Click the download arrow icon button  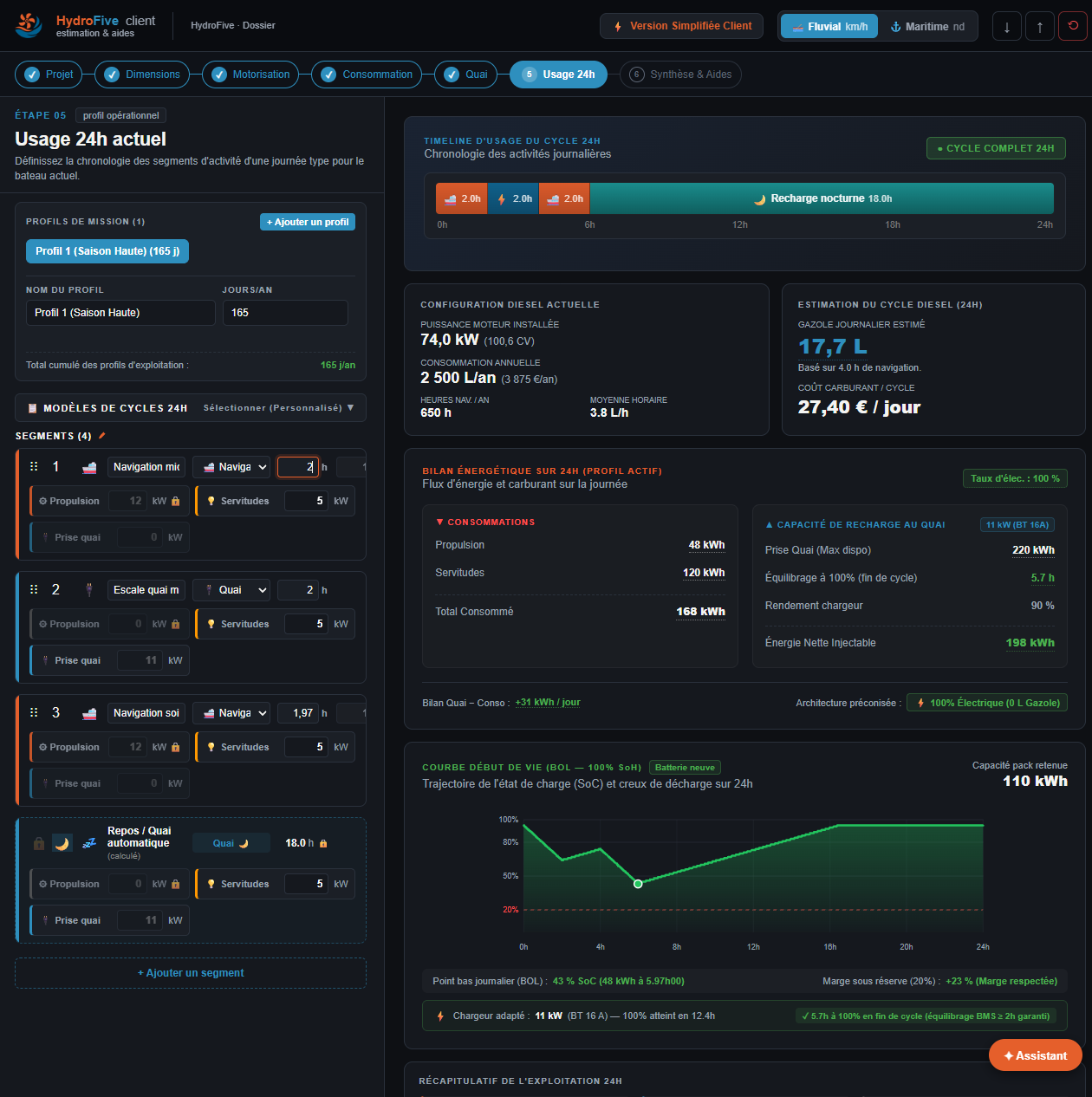click(x=1006, y=26)
